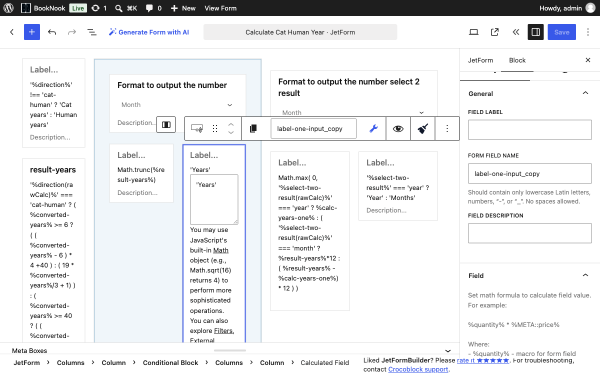Click into the Field Label input
Image resolution: width=600 pixels, height=375 pixels.
point(530,130)
